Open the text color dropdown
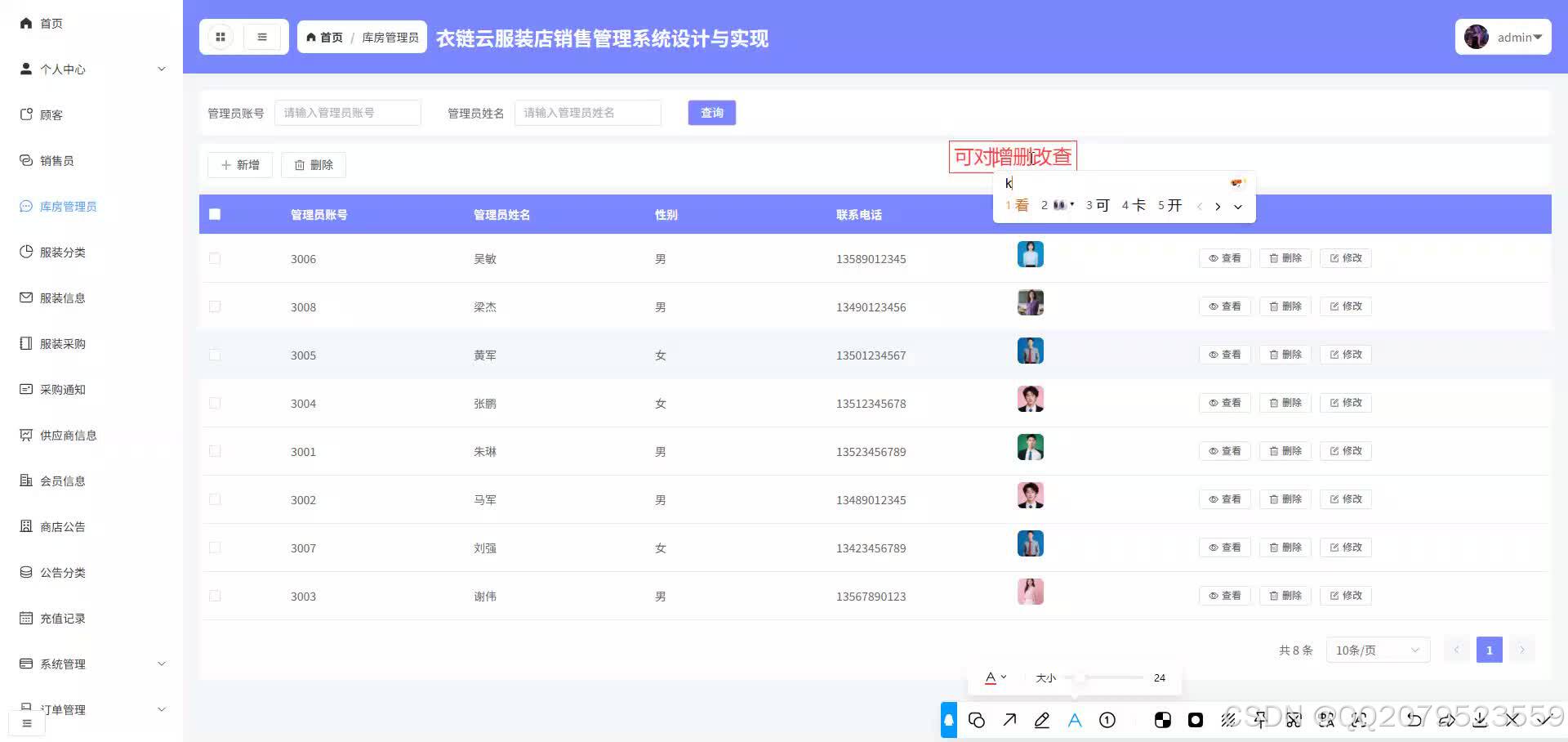This screenshot has height=742, width=1568. [996, 677]
